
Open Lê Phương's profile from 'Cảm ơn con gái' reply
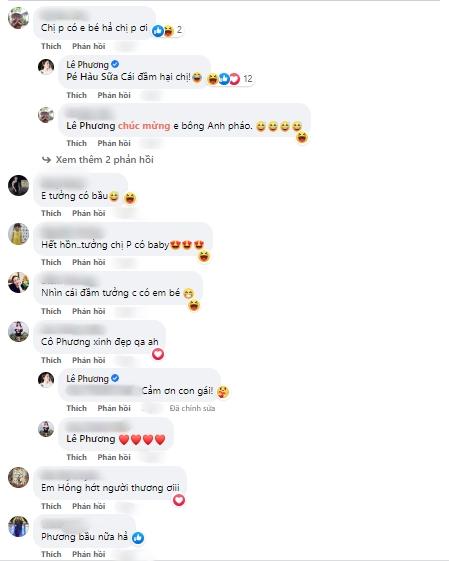coord(87,379)
